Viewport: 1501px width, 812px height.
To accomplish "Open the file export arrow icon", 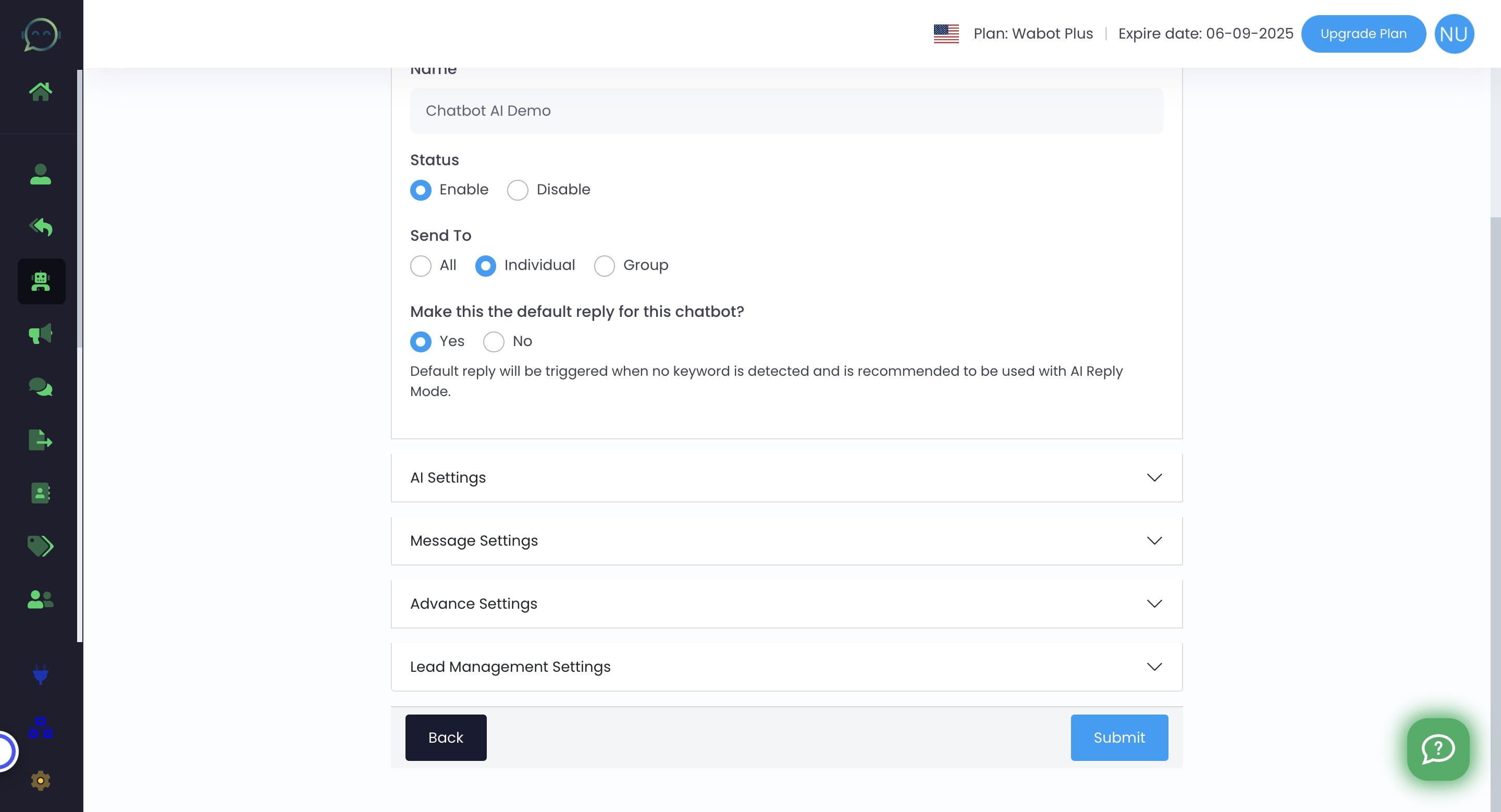I will point(40,440).
